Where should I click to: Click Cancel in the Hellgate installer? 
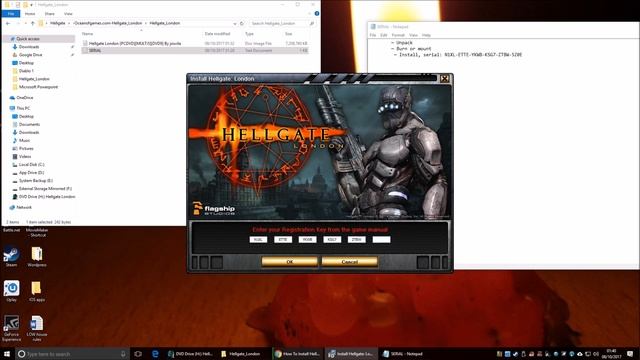click(349, 262)
